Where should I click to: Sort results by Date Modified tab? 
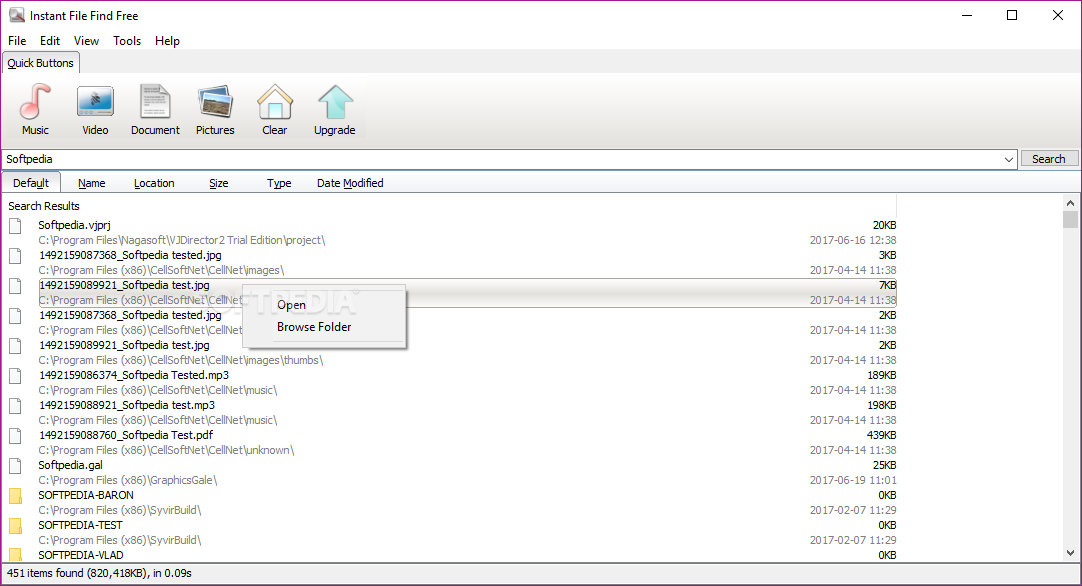coord(350,183)
